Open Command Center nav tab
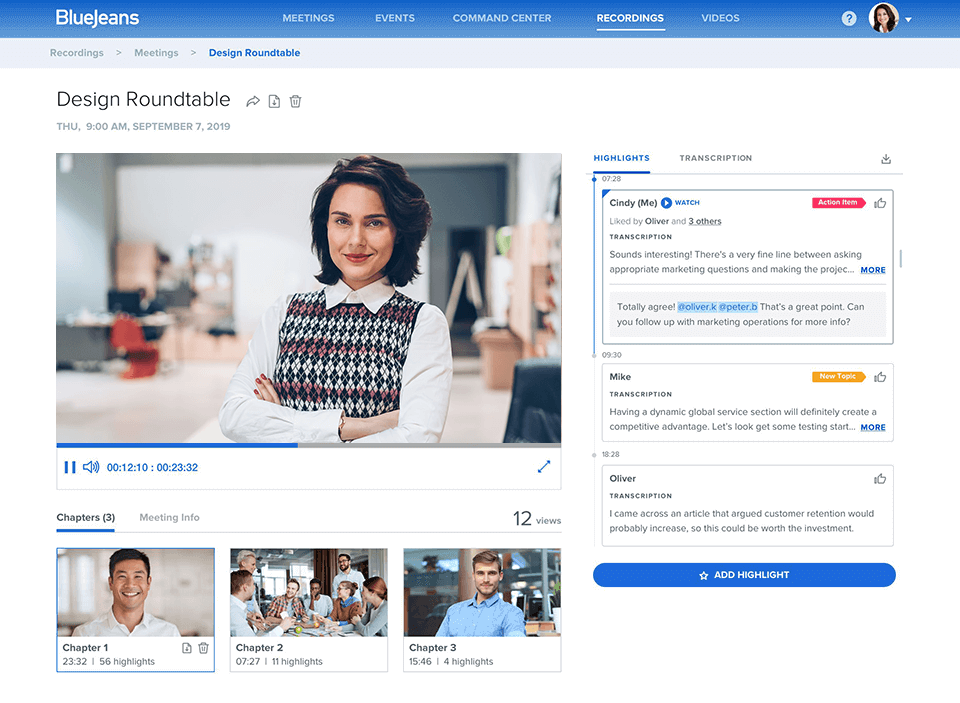 pyautogui.click(x=501, y=18)
